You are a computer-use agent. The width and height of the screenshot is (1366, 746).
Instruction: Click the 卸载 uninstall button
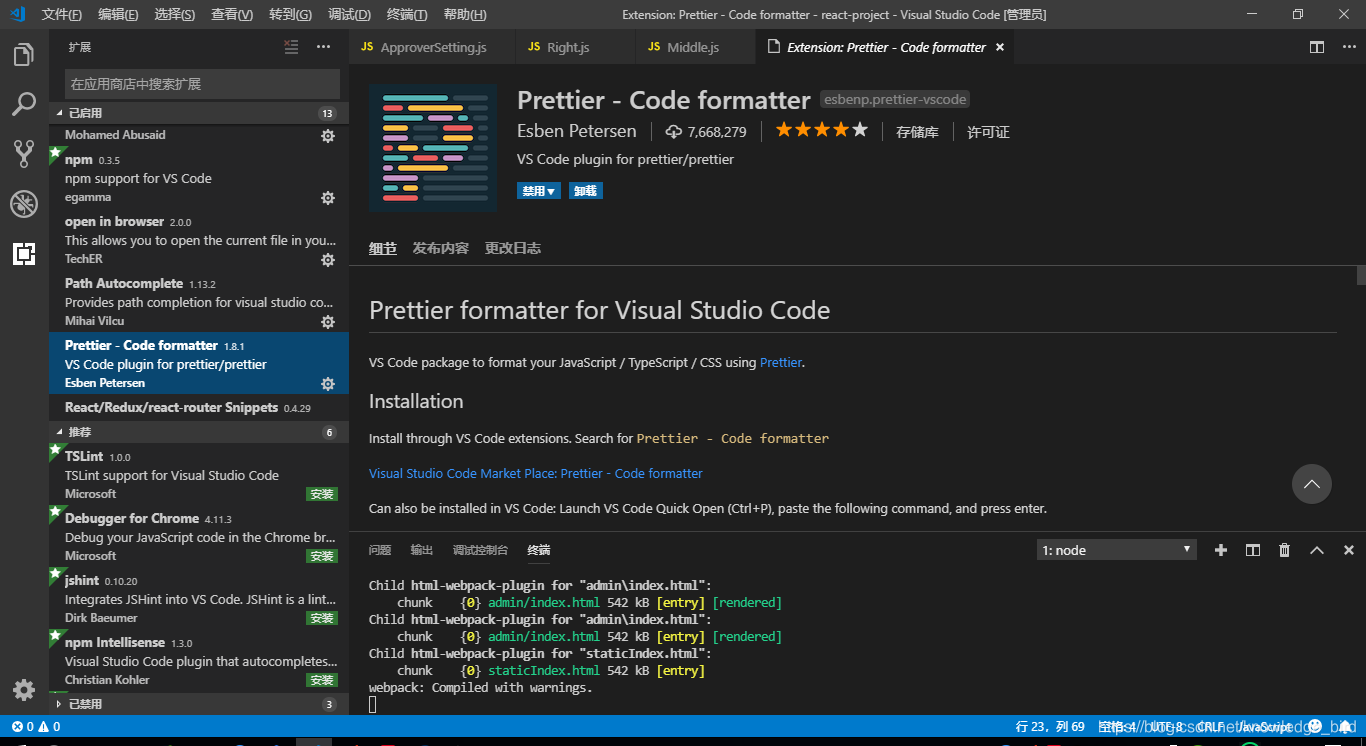coord(585,190)
